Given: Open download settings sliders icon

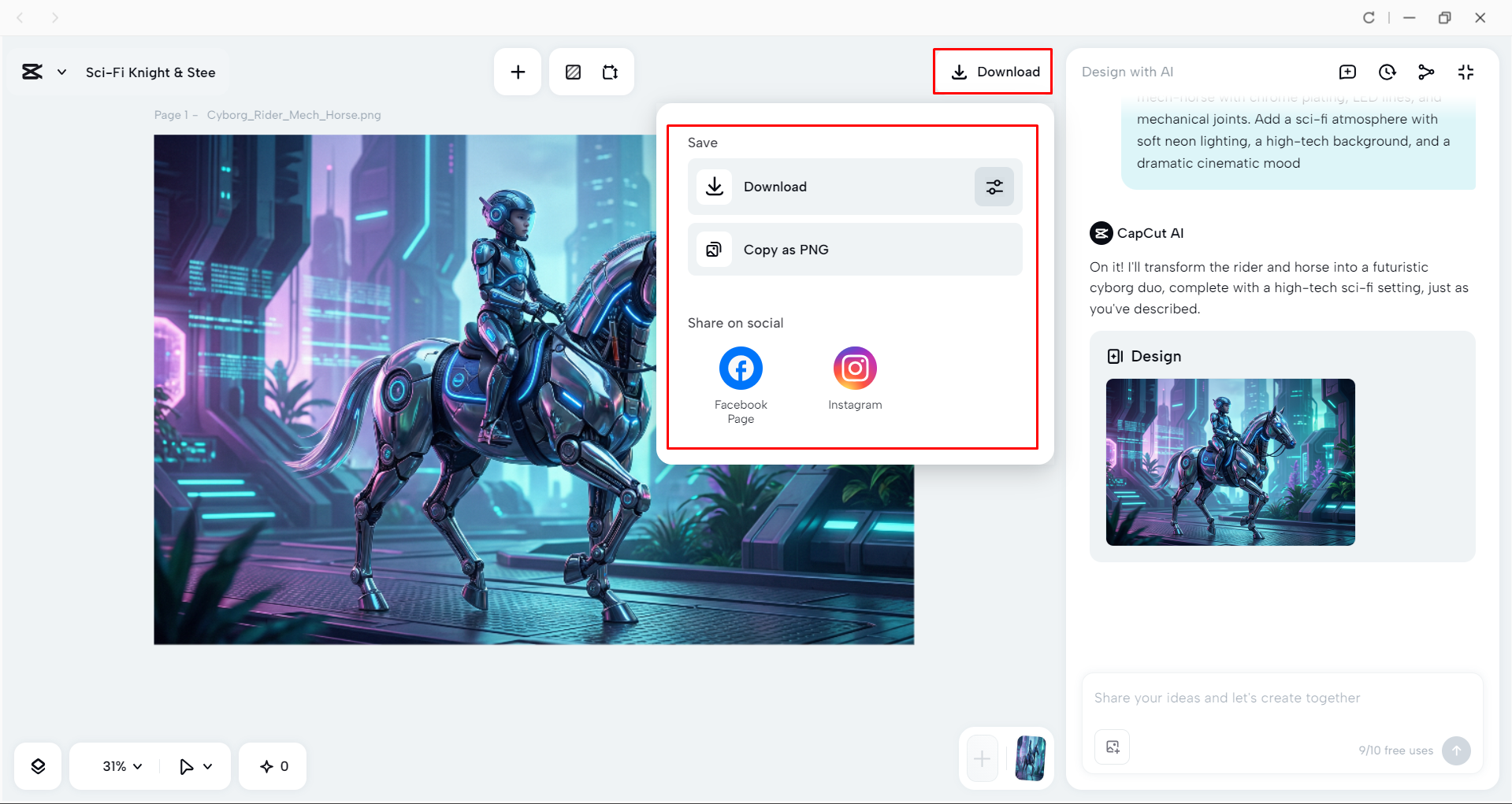Looking at the screenshot, I should (x=994, y=187).
